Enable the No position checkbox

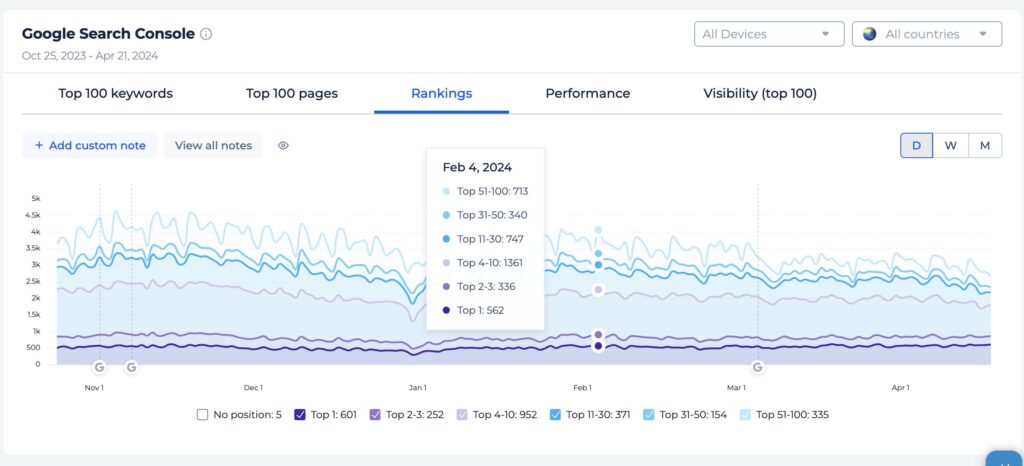pyautogui.click(x=202, y=414)
